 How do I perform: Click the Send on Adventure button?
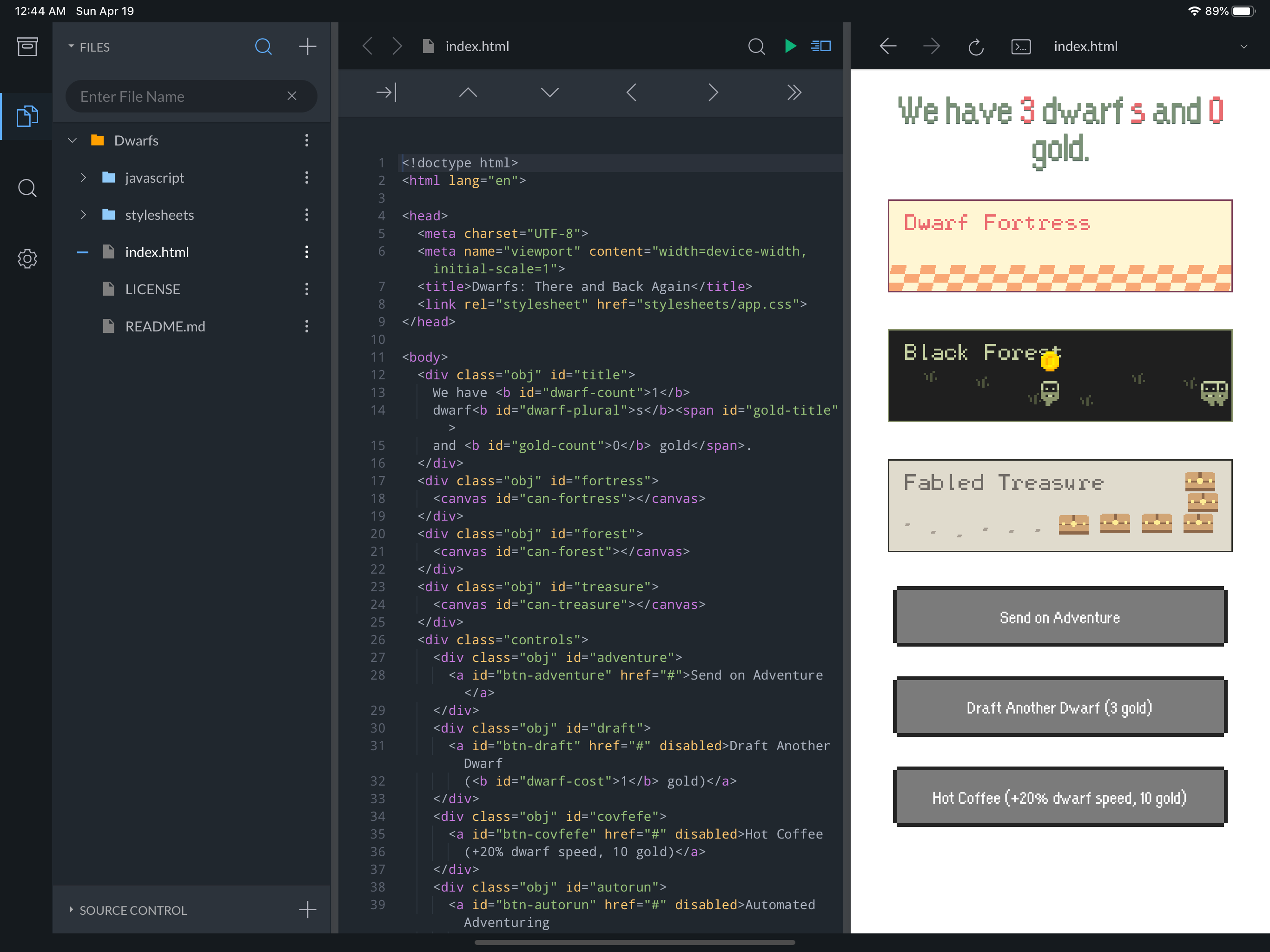1059,617
